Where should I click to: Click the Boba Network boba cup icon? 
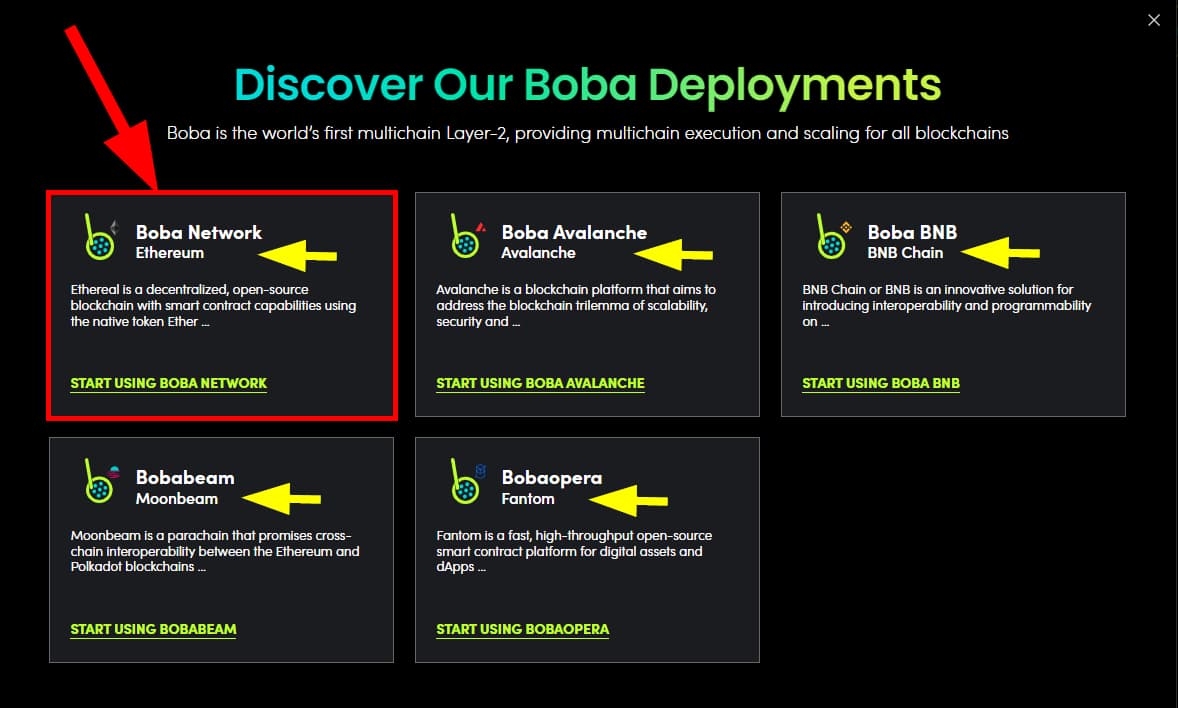click(98, 245)
